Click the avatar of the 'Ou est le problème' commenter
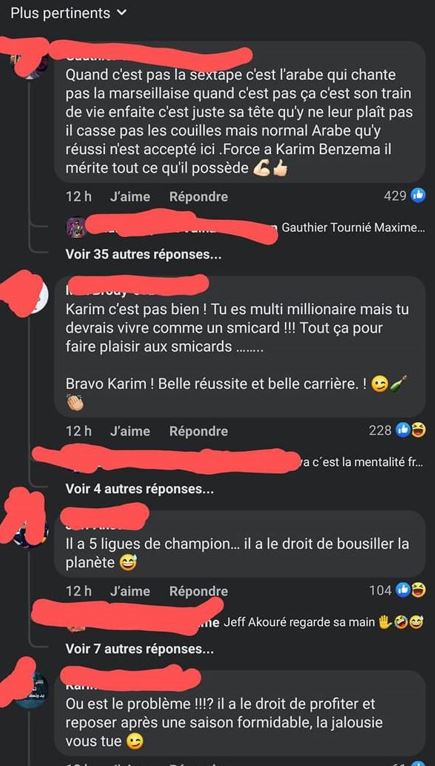 pyautogui.click(x=30, y=691)
